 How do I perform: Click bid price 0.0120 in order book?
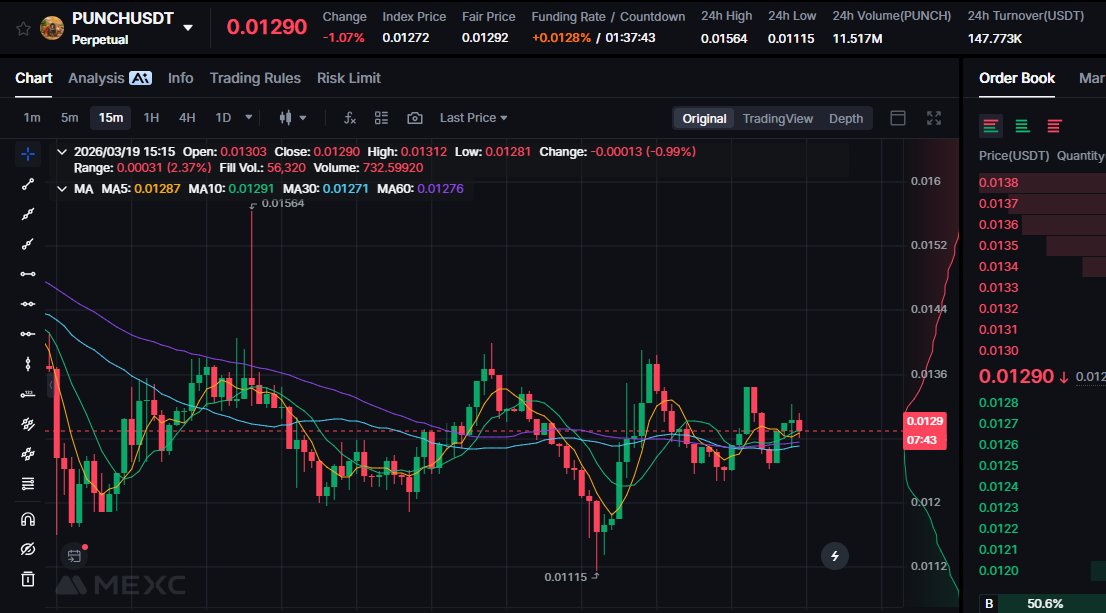coord(998,571)
